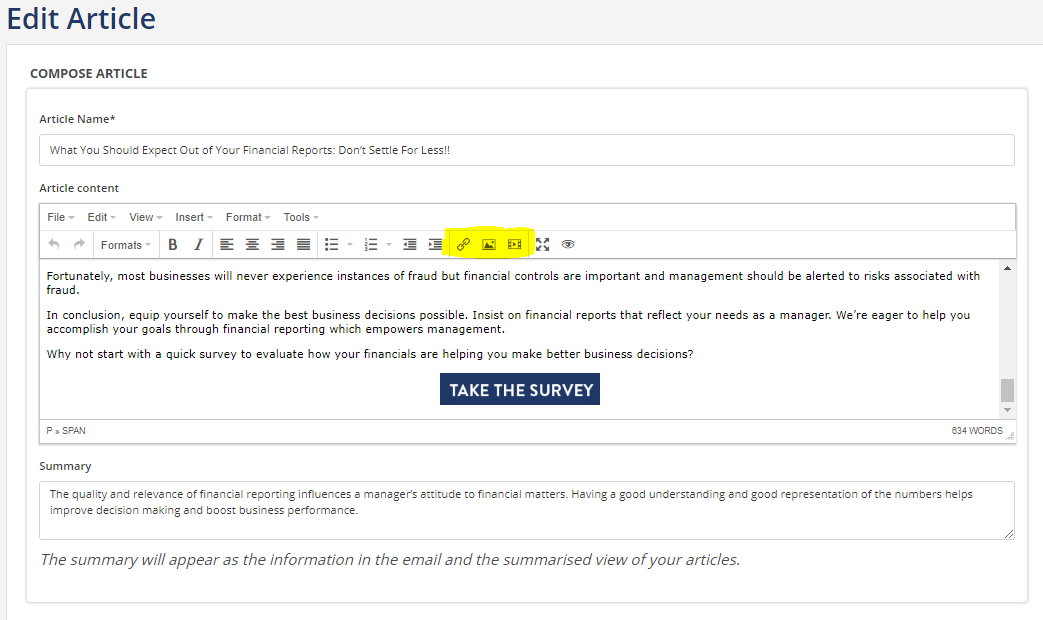Screen dimensions: 1043x620
Task: Click the paragraph starting 'Fortunately, most businesses'
Action: [513, 283]
